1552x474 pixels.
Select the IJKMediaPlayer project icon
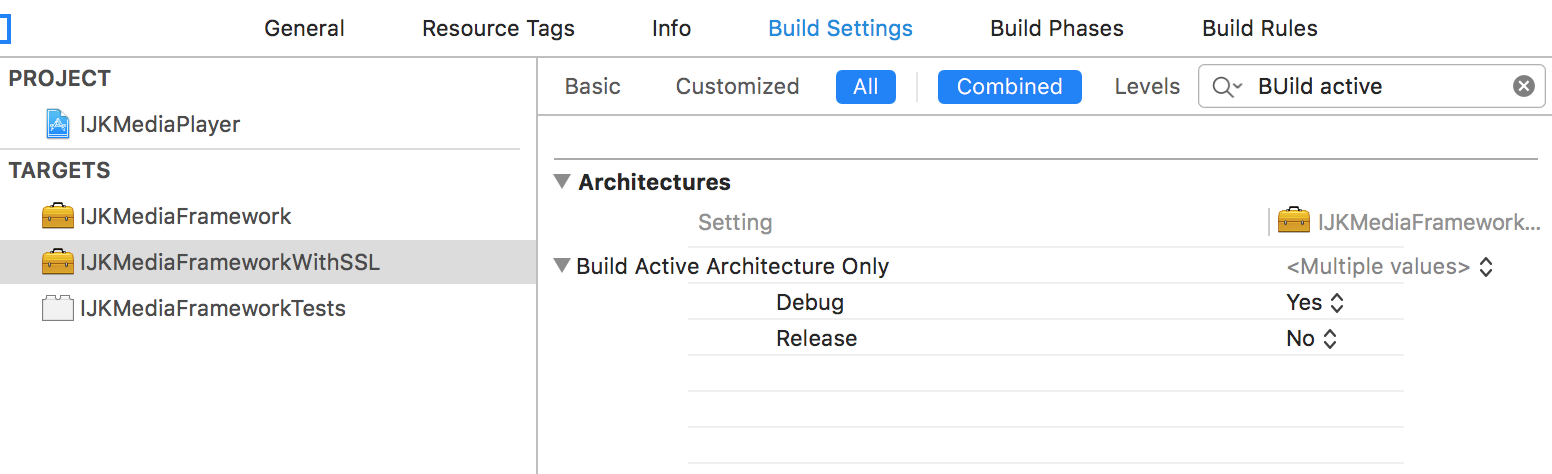59,124
